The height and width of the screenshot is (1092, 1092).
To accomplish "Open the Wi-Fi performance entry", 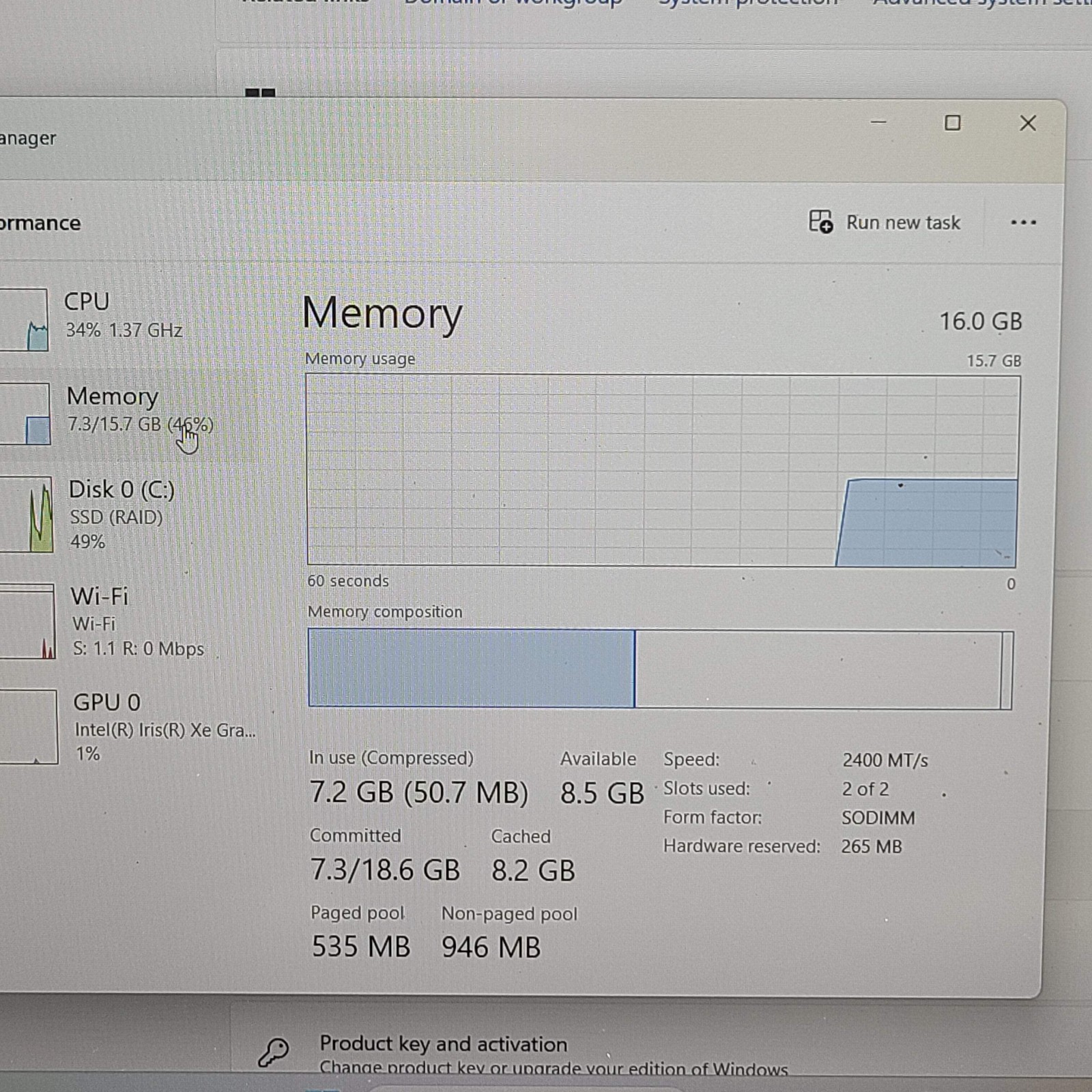I will [x=130, y=622].
